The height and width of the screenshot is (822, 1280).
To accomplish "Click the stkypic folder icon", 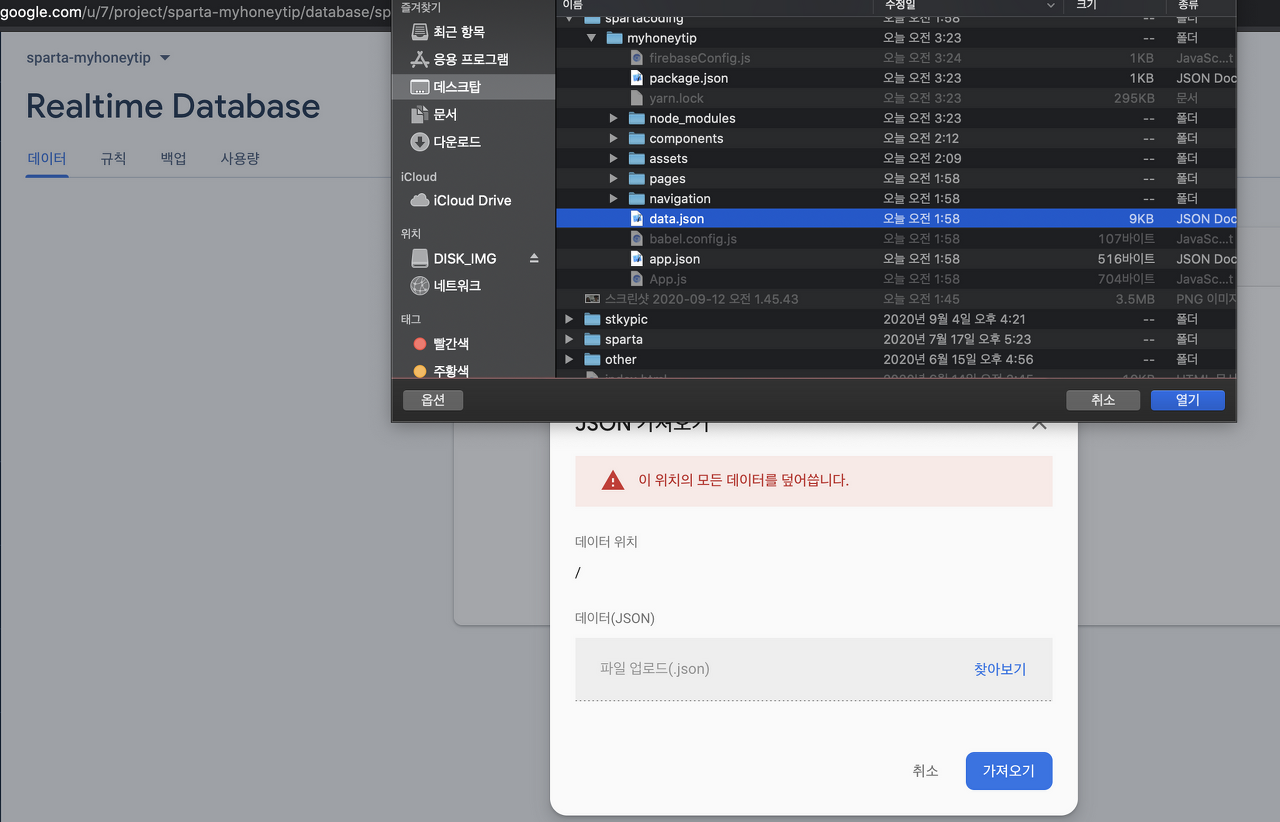I will pyautogui.click(x=593, y=319).
